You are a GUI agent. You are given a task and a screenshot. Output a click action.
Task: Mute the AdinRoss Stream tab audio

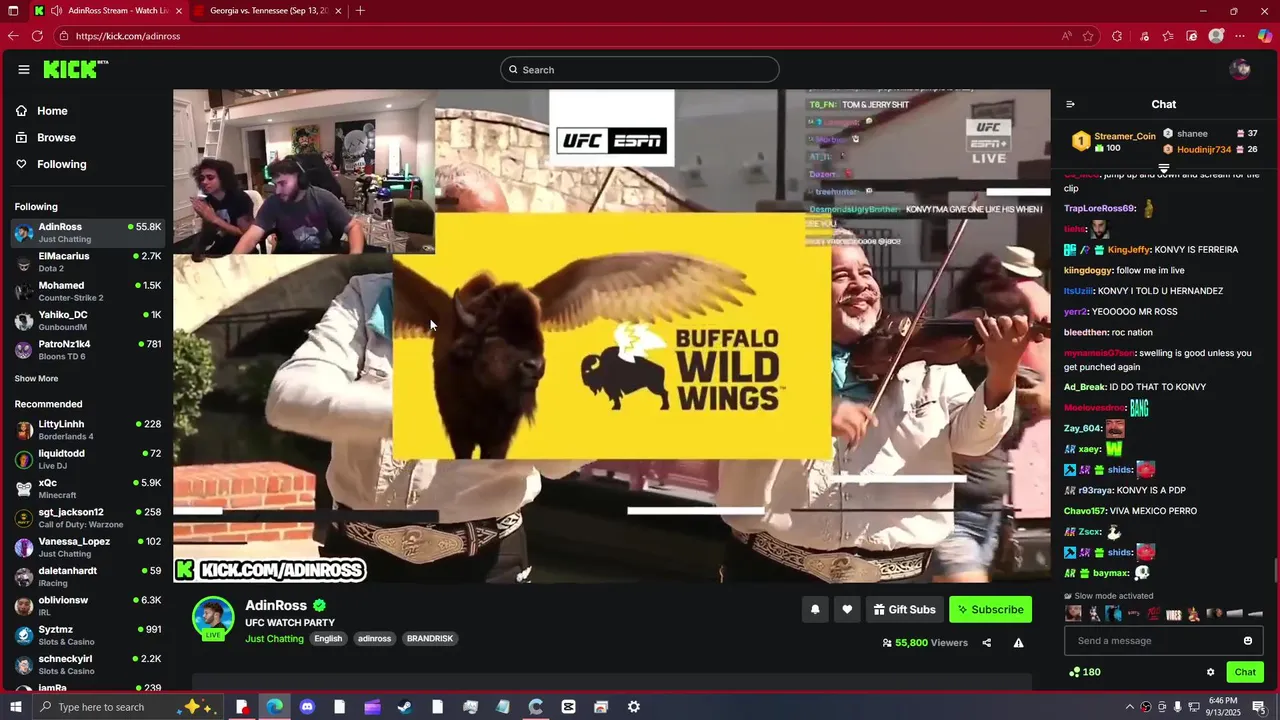(56, 11)
